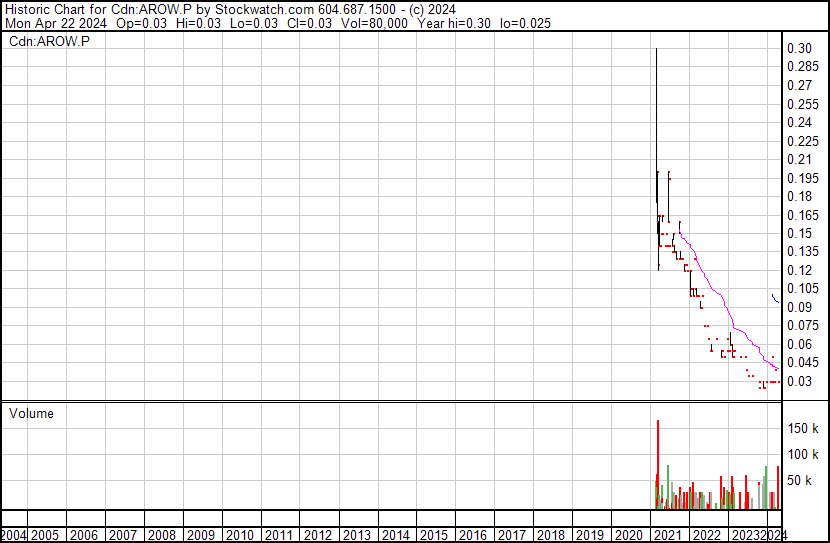Click the 2012 year marker
830x543 pixels.
319,535
